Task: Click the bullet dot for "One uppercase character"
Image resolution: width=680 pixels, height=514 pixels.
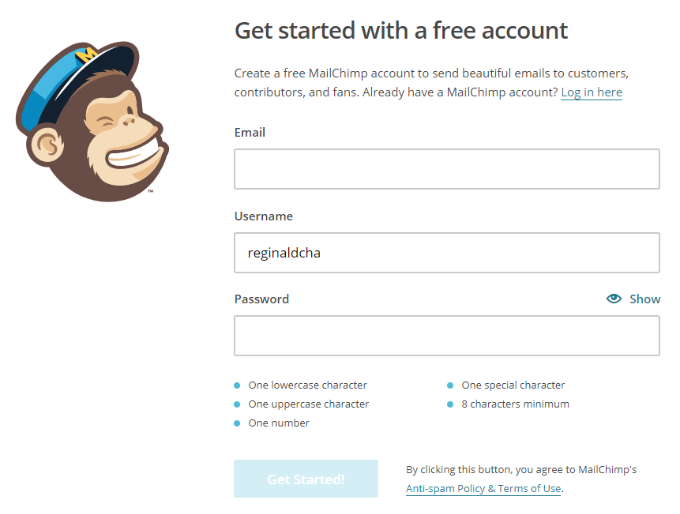Action: pyautogui.click(x=237, y=404)
